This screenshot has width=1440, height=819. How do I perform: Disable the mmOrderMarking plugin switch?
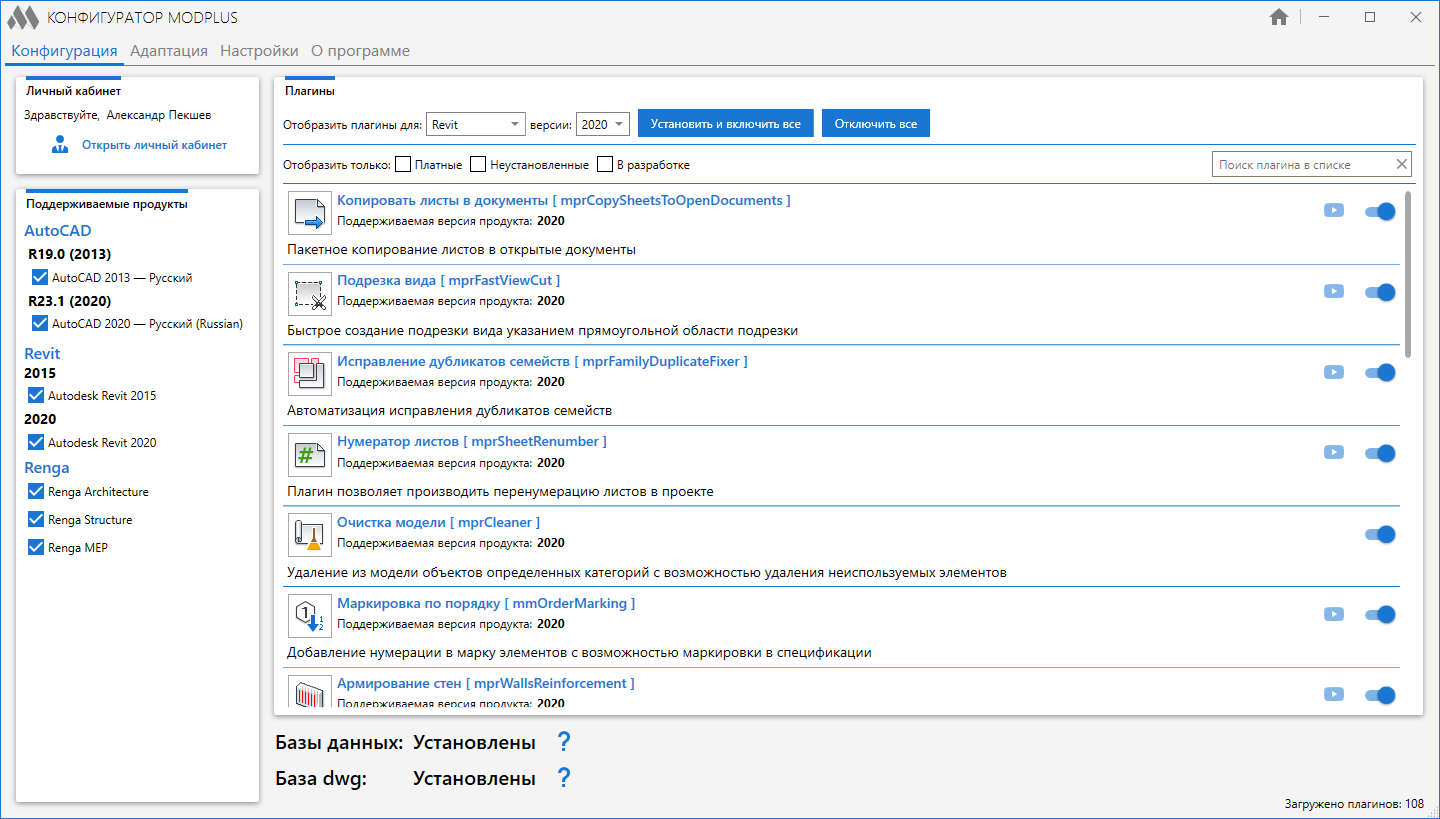[1380, 614]
